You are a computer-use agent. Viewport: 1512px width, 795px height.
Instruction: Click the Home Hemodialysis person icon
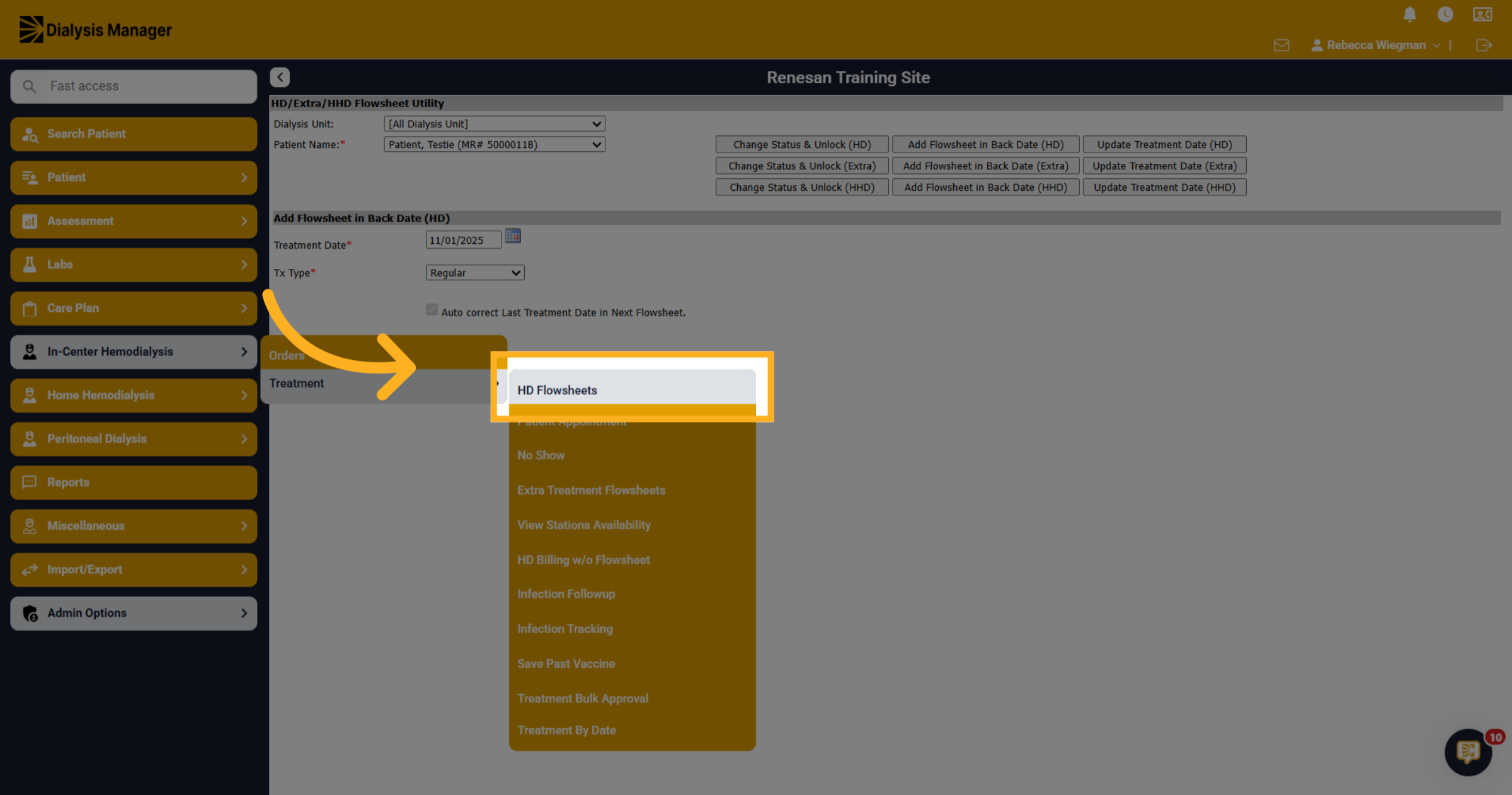(x=30, y=396)
